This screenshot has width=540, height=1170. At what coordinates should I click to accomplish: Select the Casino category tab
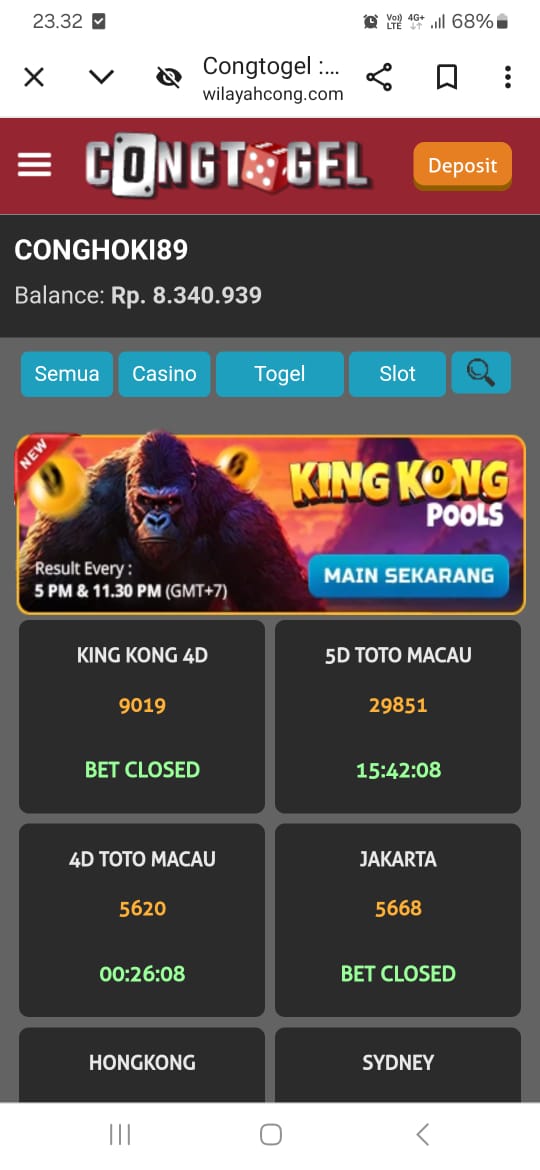tap(164, 374)
